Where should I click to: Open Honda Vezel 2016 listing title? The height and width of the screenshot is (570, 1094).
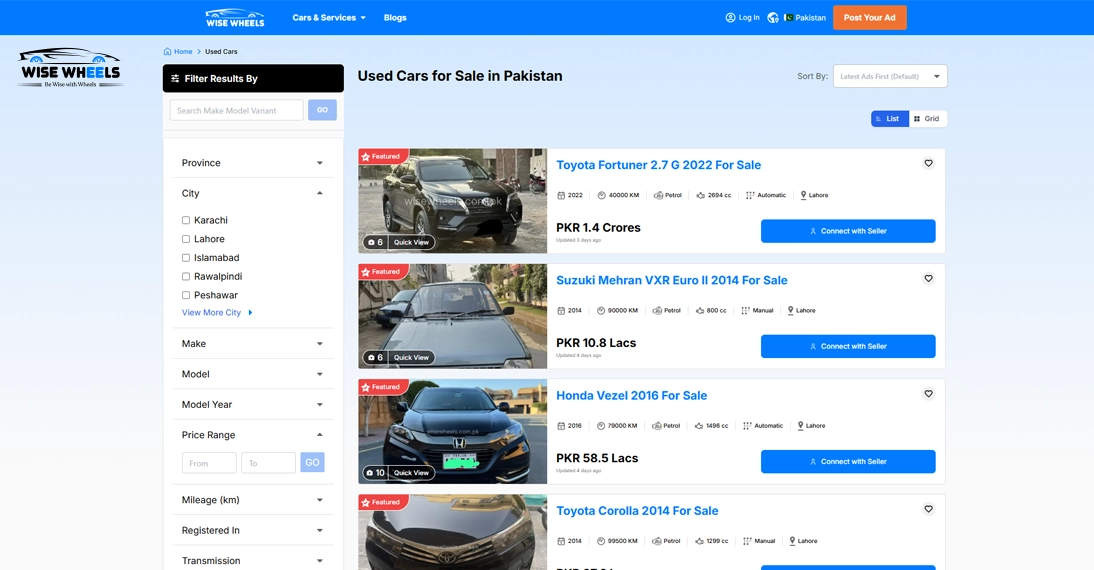point(631,396)
